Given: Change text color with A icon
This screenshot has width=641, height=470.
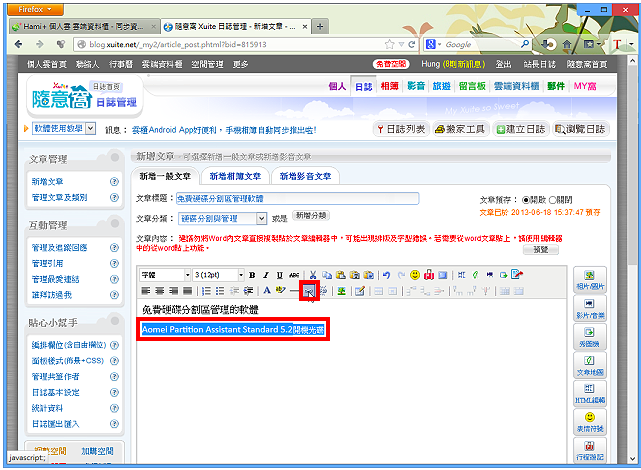Looking at the screenshot, I should pos(267,291).
